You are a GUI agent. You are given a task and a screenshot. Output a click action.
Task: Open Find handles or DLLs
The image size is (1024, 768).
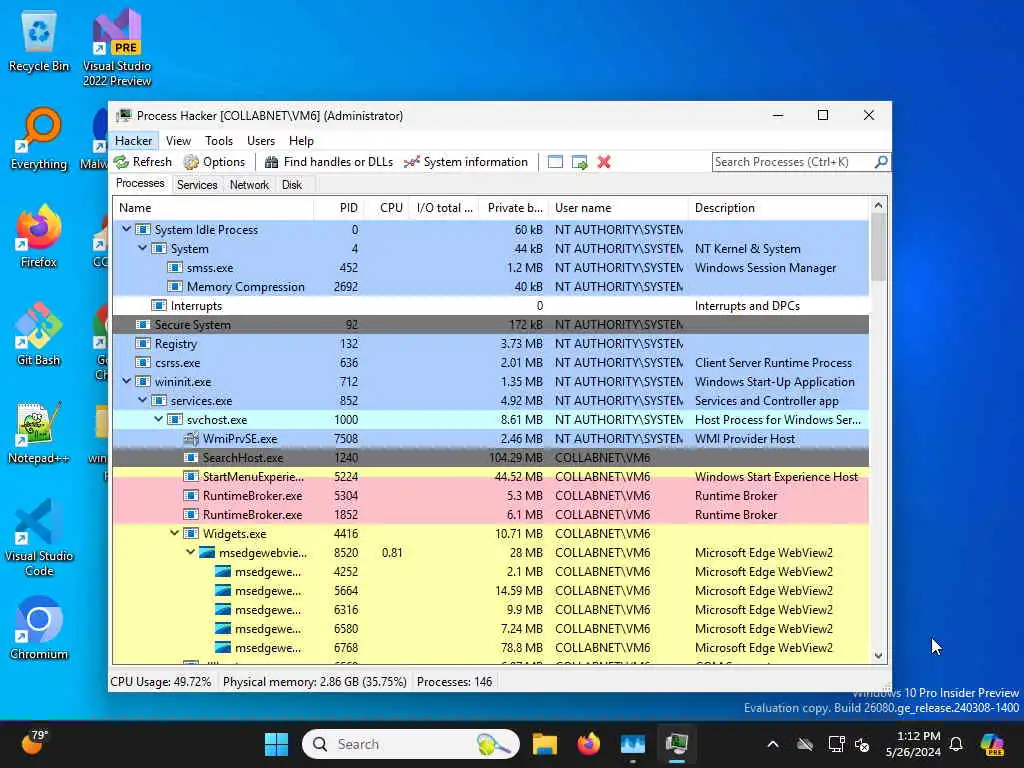329,162
